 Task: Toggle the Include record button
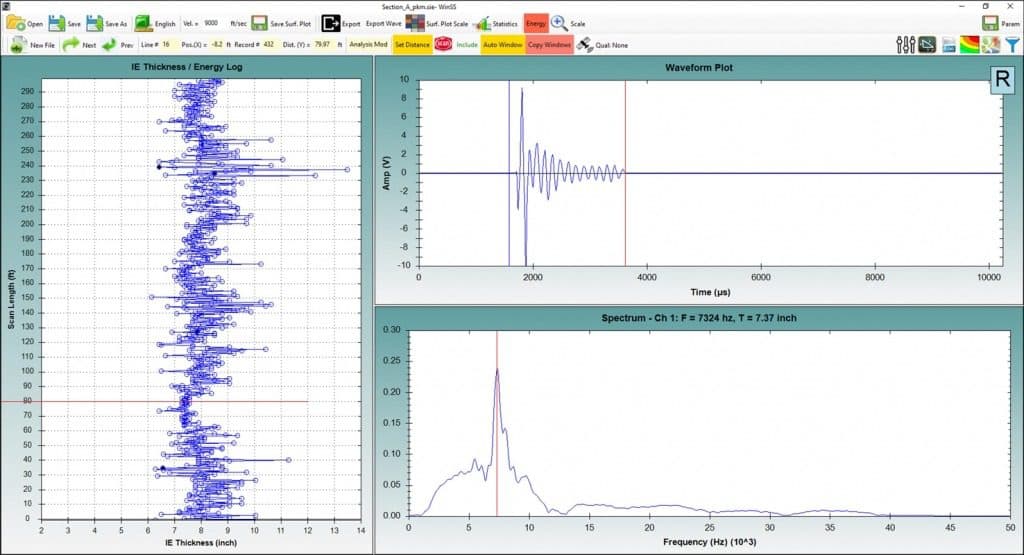pos(442,45)
